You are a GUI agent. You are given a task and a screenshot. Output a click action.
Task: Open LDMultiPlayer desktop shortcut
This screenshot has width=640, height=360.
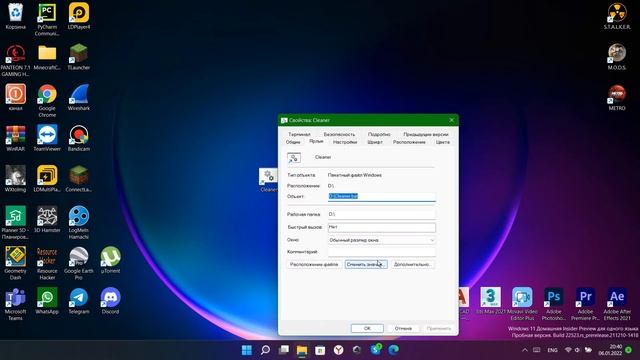pyautogui.click(x=47, y=179)
